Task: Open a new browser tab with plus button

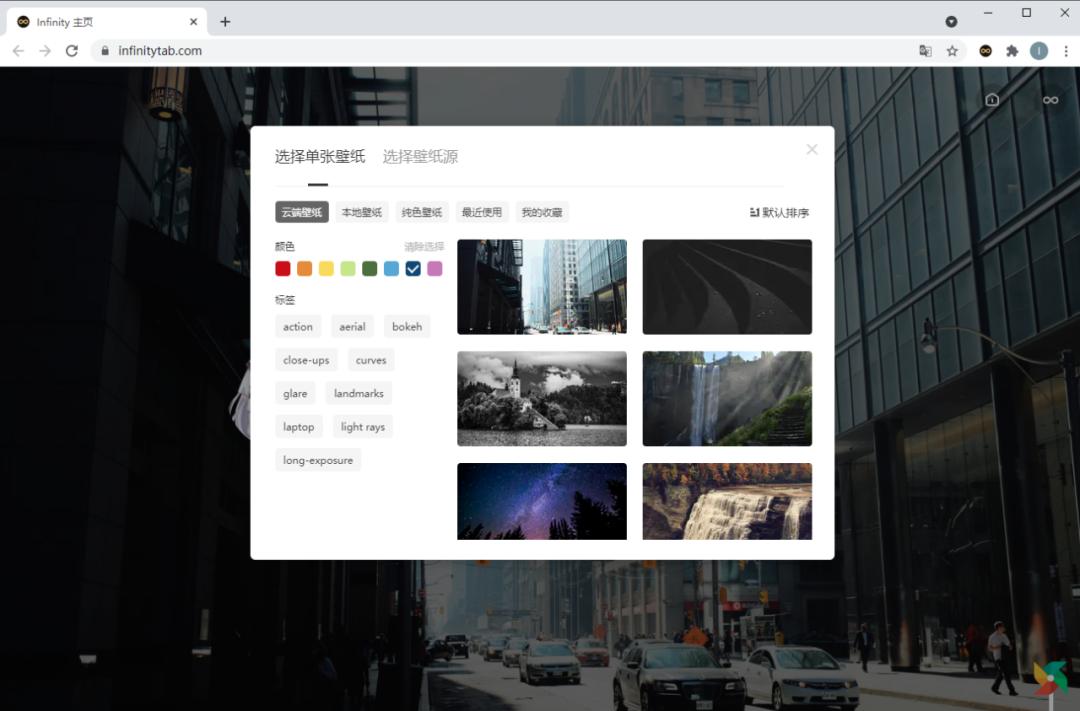Action: [x=225, y=20]
